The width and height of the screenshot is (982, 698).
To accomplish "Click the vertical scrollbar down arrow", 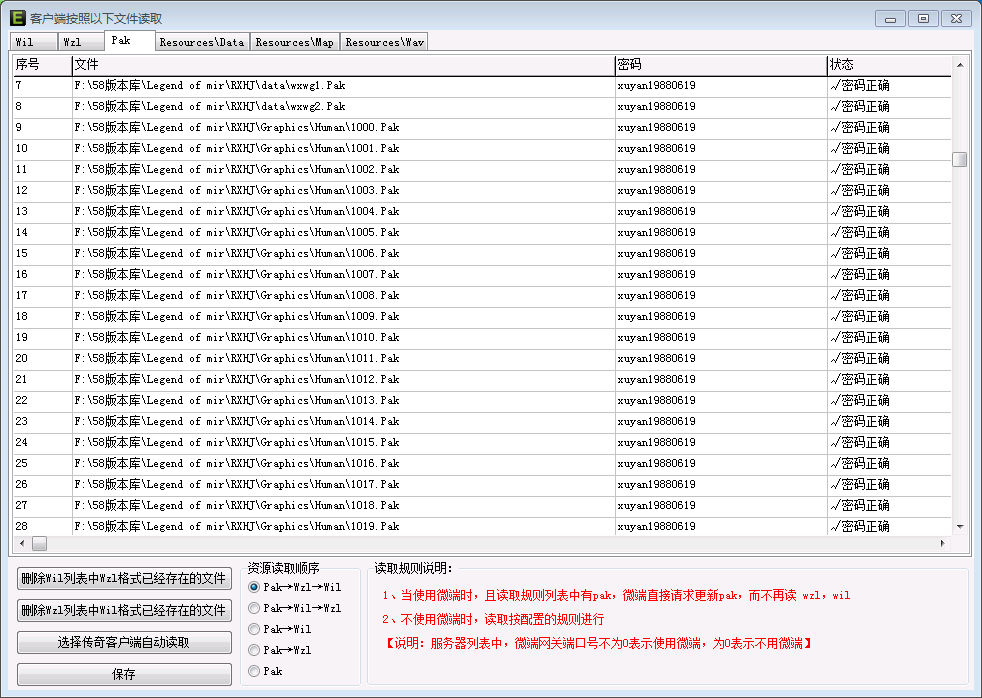I will 960,526.
